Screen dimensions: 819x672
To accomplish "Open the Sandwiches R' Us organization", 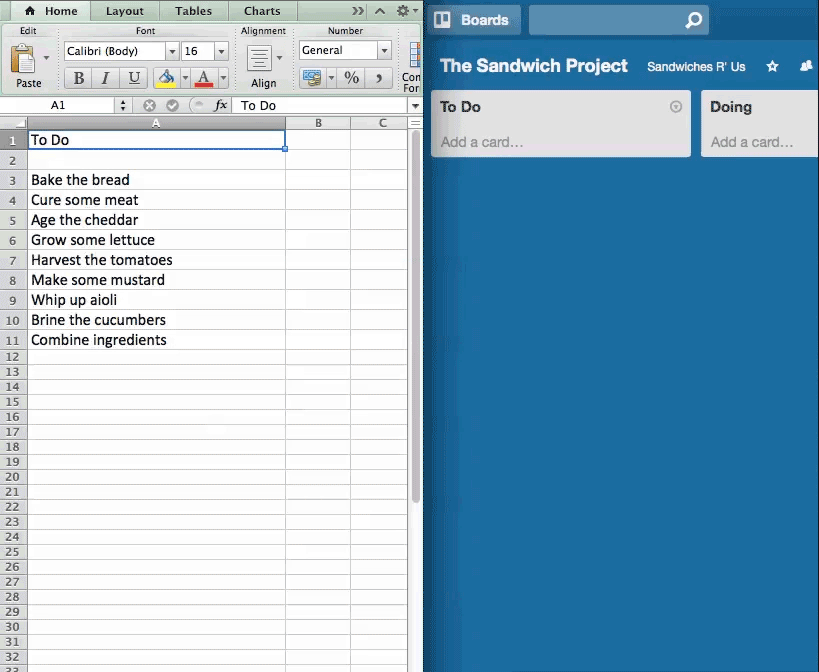I will 696,67.
